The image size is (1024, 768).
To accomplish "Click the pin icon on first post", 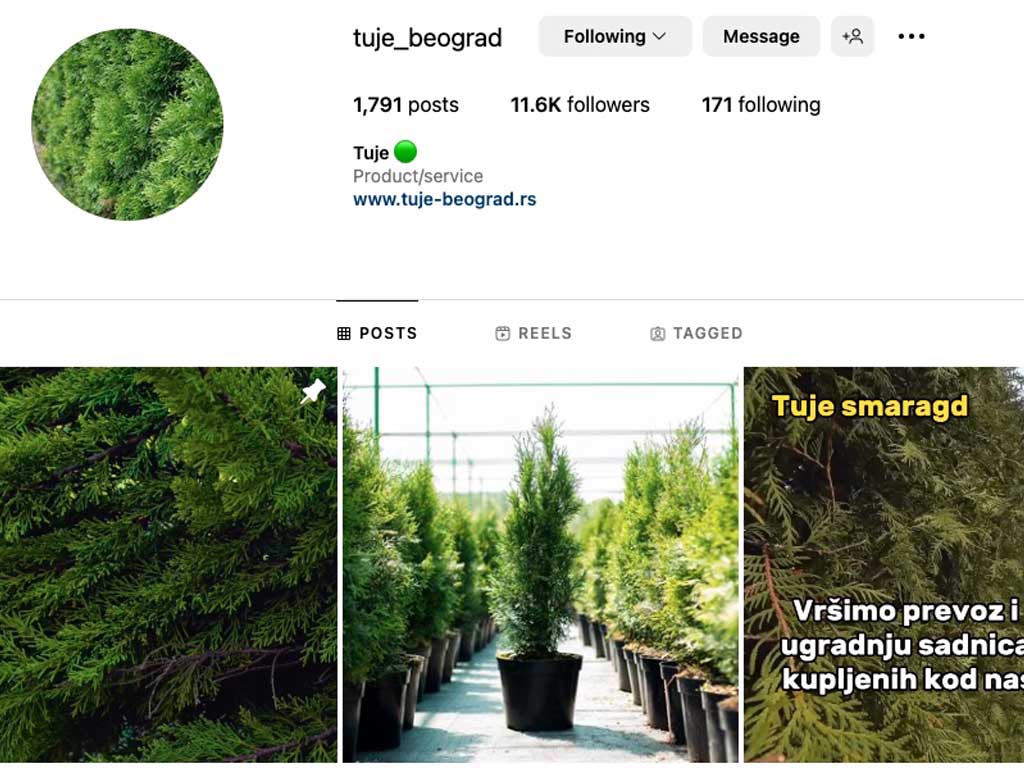I will pos(313,391).
